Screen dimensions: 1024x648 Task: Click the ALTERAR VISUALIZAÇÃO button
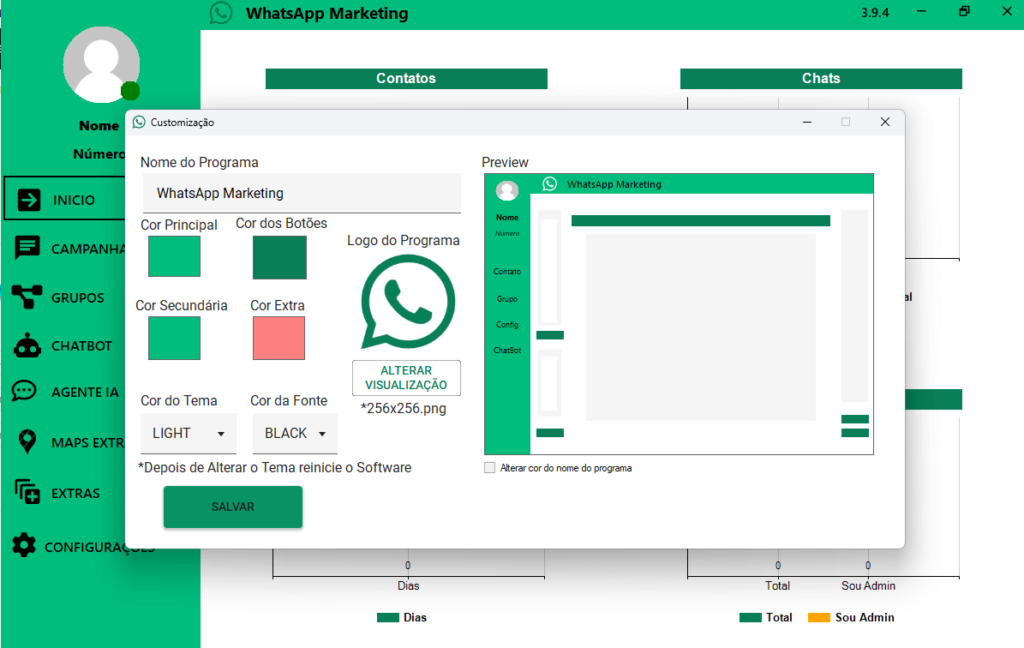[x=406, y=378]
